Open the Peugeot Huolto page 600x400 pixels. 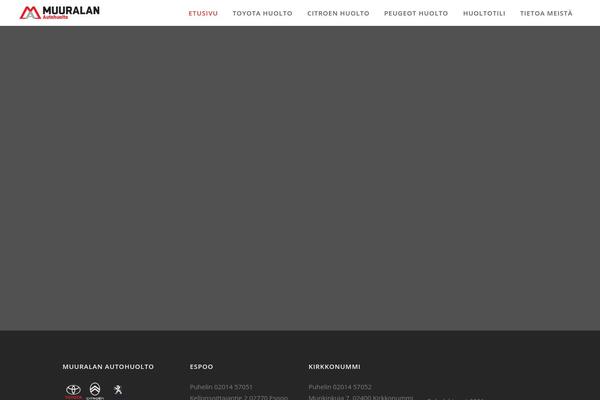(x=416, y=13)
